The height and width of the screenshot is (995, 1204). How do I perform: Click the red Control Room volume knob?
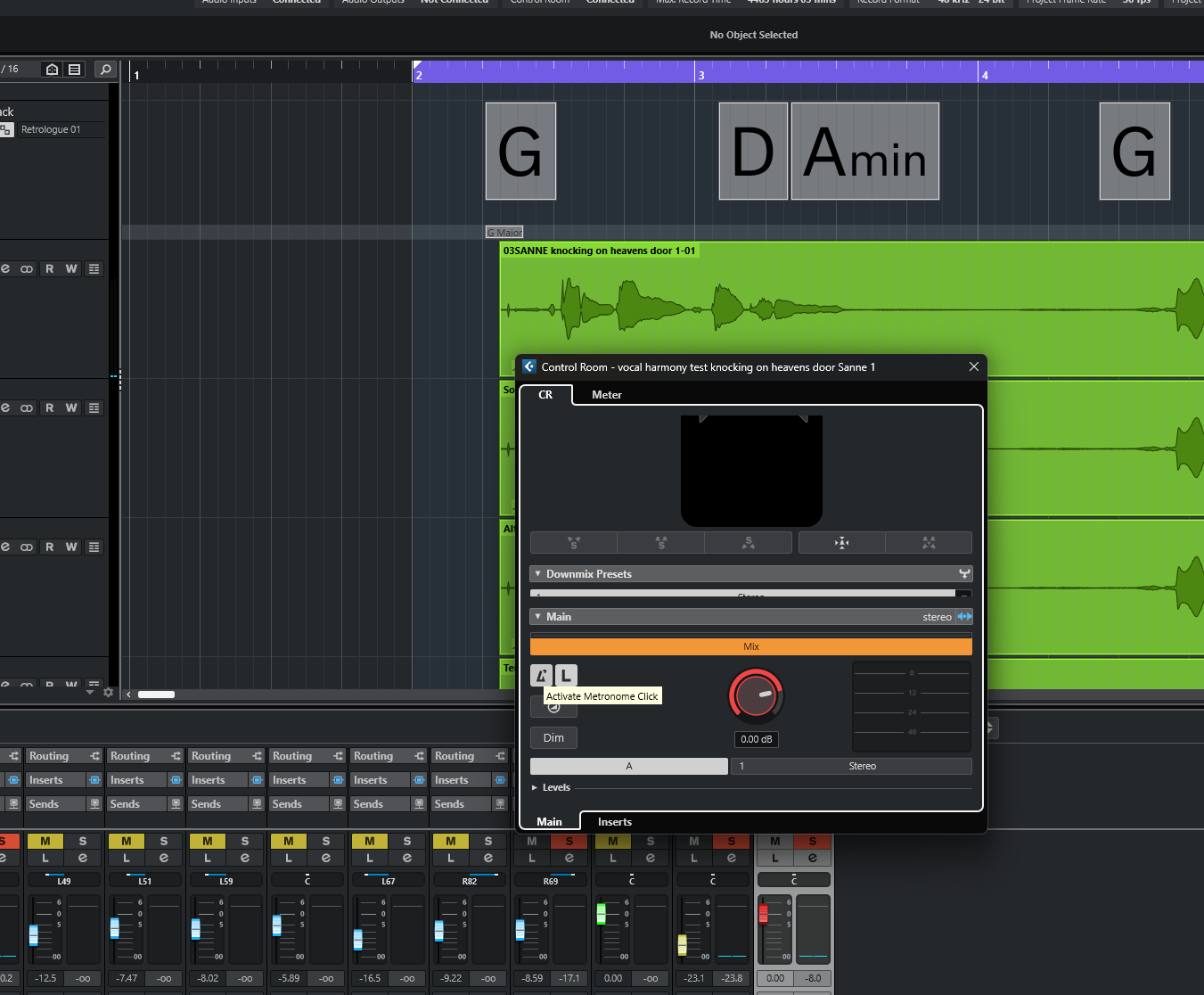pos(756,695)
